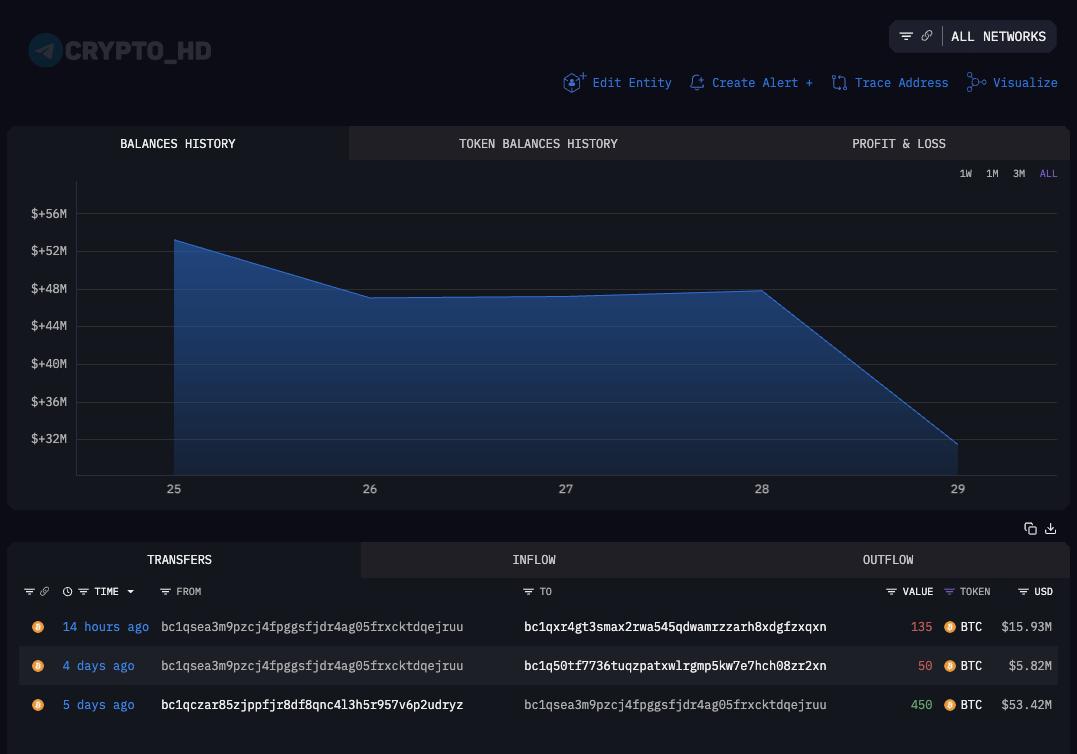Click the $15.93M USD amount

[1026, 626]
